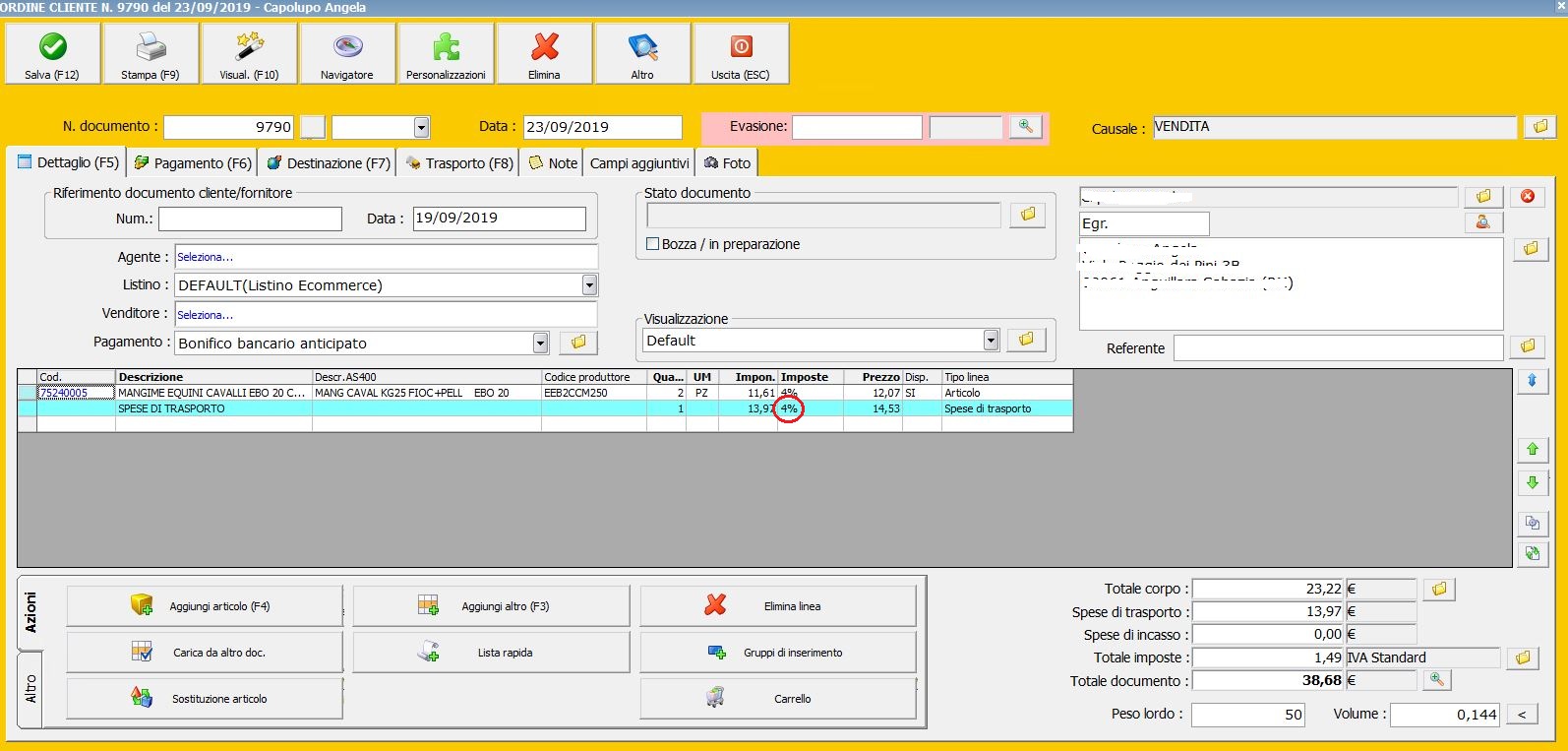Expand the Listino dropdown
The width and height of the screenshot is (1568, 751).
click(x=589, y=285)
